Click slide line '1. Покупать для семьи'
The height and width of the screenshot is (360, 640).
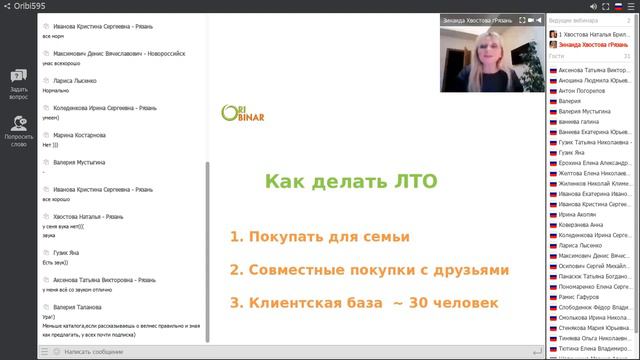(x=320, y=237)
